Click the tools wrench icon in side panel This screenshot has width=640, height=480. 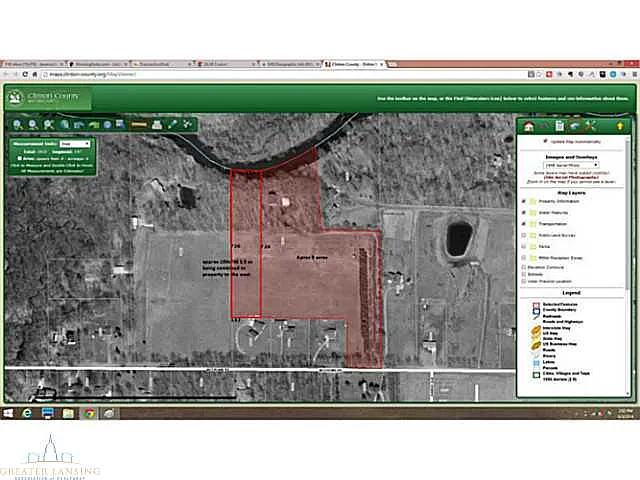tap(591, 125)
